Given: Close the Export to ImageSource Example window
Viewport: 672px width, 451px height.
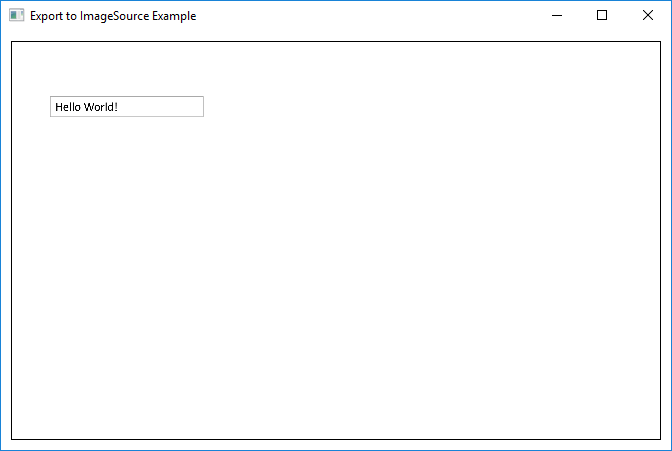Looking at the screenshot, I should [x=648, y=16].
